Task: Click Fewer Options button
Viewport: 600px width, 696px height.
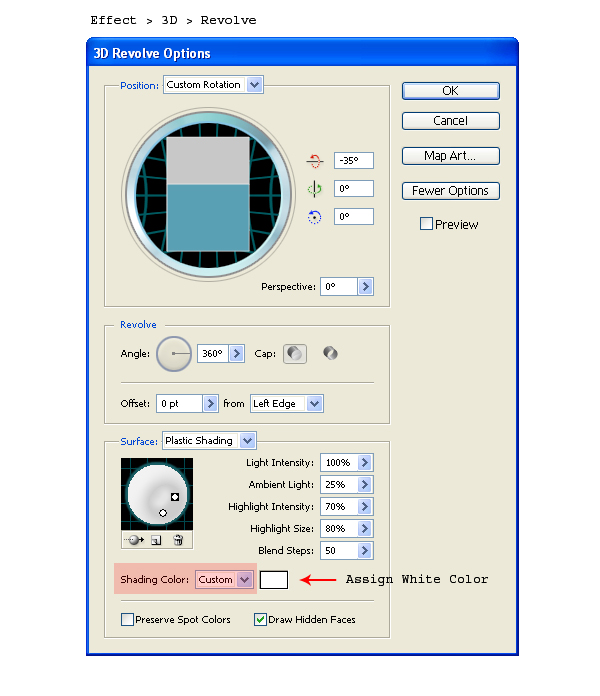Action: click(451, 191)
